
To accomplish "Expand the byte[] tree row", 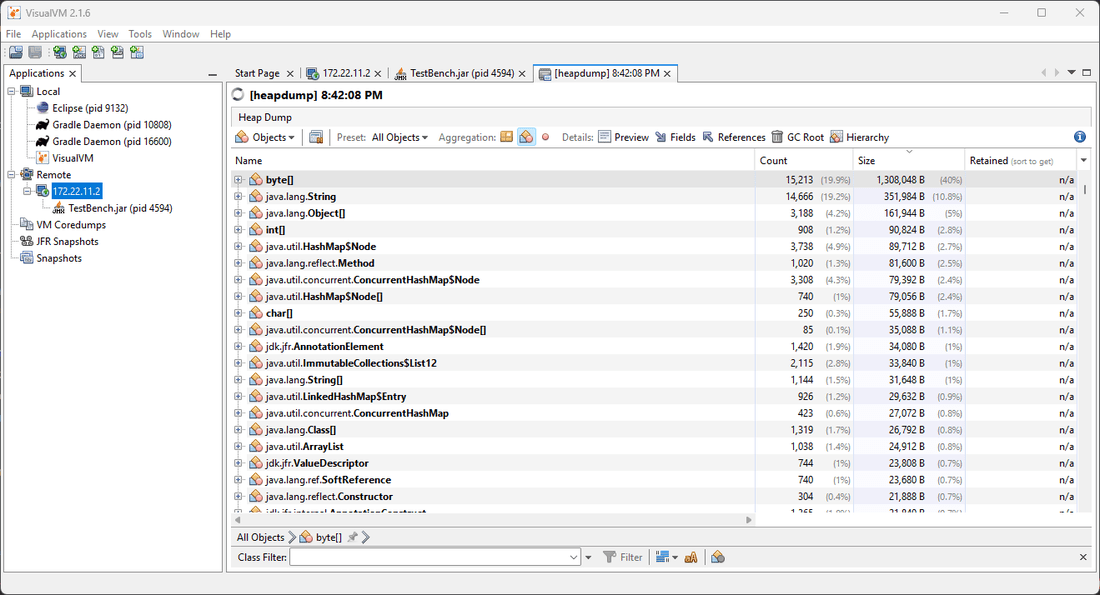I will pos(236,180).
